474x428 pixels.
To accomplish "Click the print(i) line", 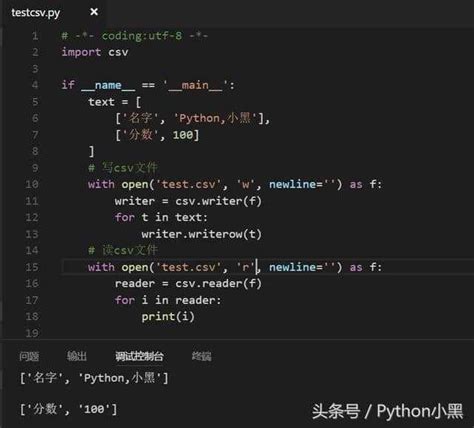I will coord(168,317).
